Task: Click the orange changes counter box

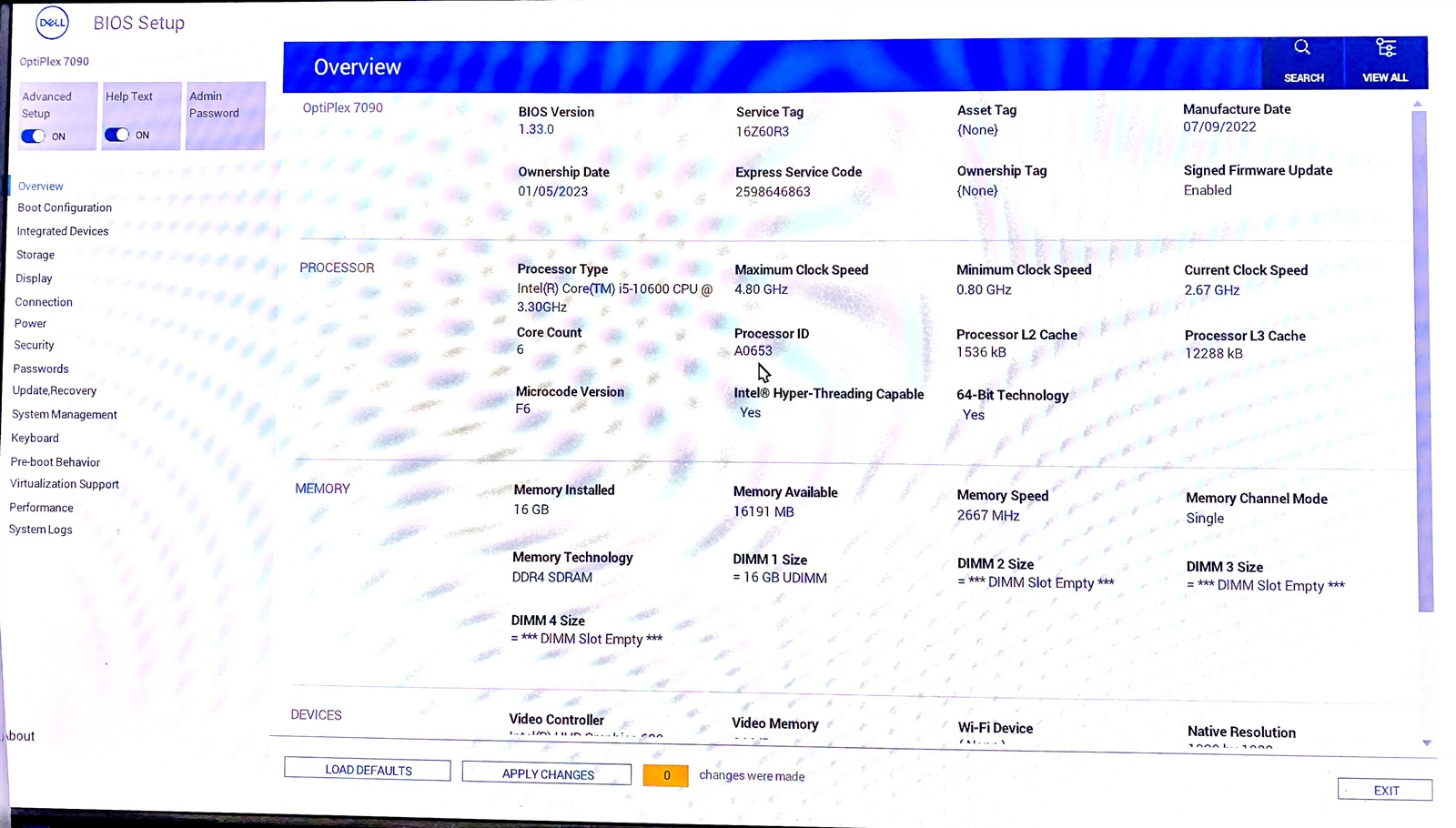Action: pos(666,775)
